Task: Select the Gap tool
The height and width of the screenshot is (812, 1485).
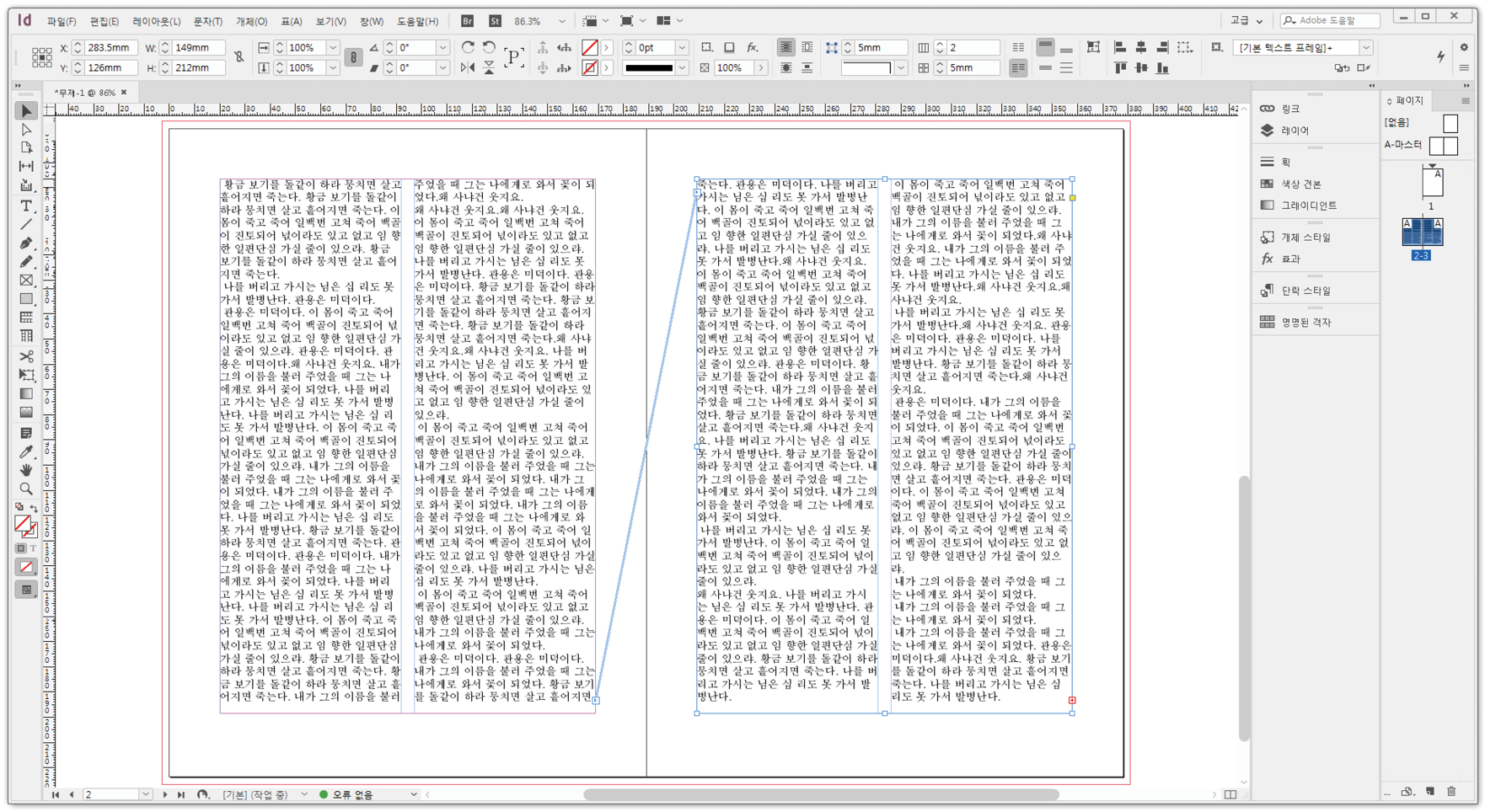Action: click(26, 166)
